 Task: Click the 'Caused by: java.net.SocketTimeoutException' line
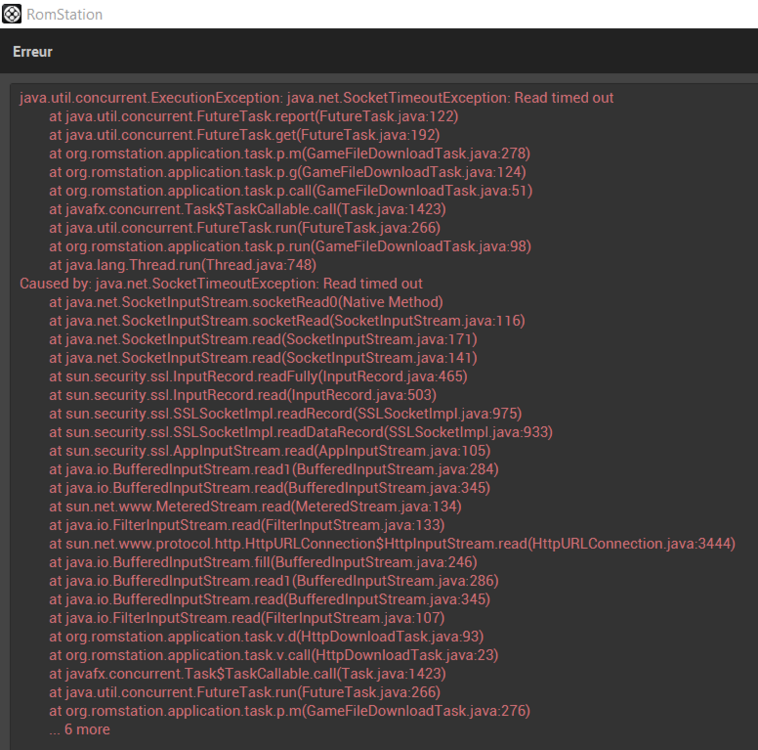[x=221, y=283]
